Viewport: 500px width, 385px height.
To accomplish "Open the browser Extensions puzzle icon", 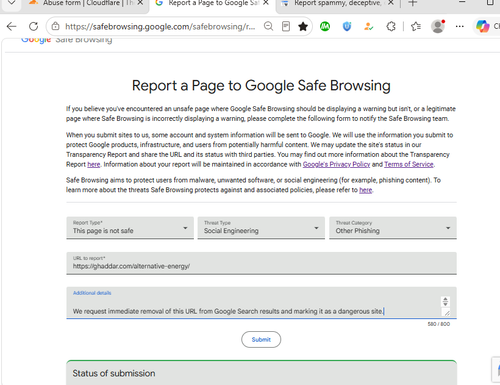I will 391,26.
